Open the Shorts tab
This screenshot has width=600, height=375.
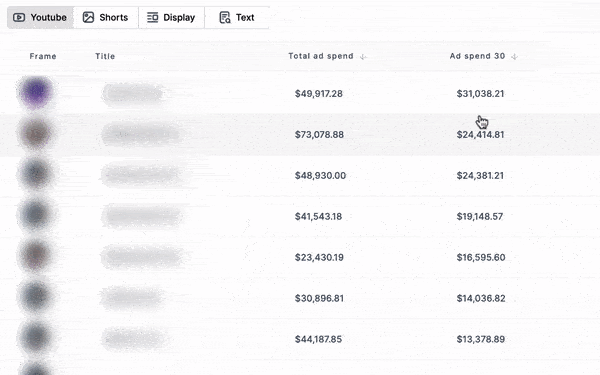point(106,18)
